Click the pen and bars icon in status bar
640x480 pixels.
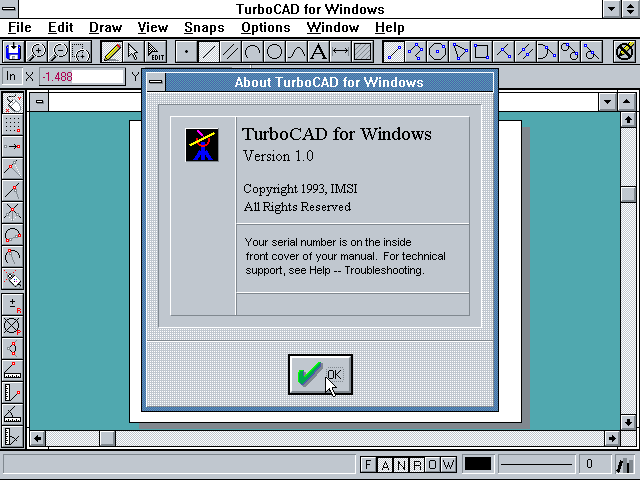pos(625,464)
